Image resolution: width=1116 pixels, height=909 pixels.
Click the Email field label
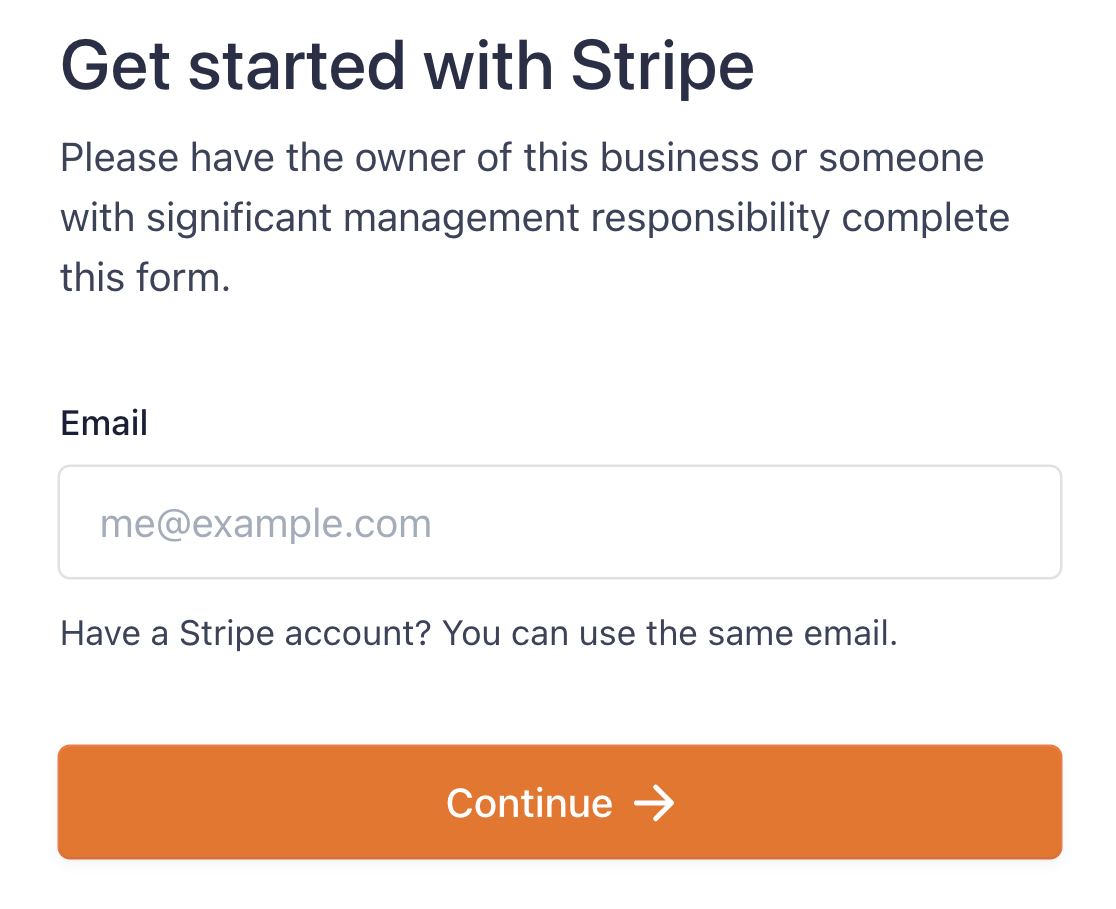[x=104, y=423]
